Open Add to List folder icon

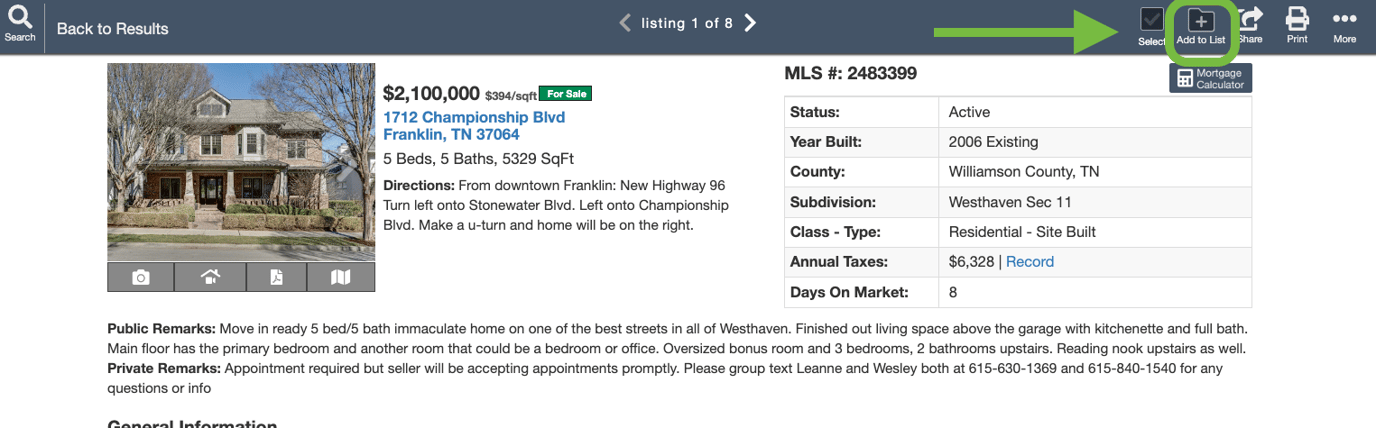(1201, 22)
